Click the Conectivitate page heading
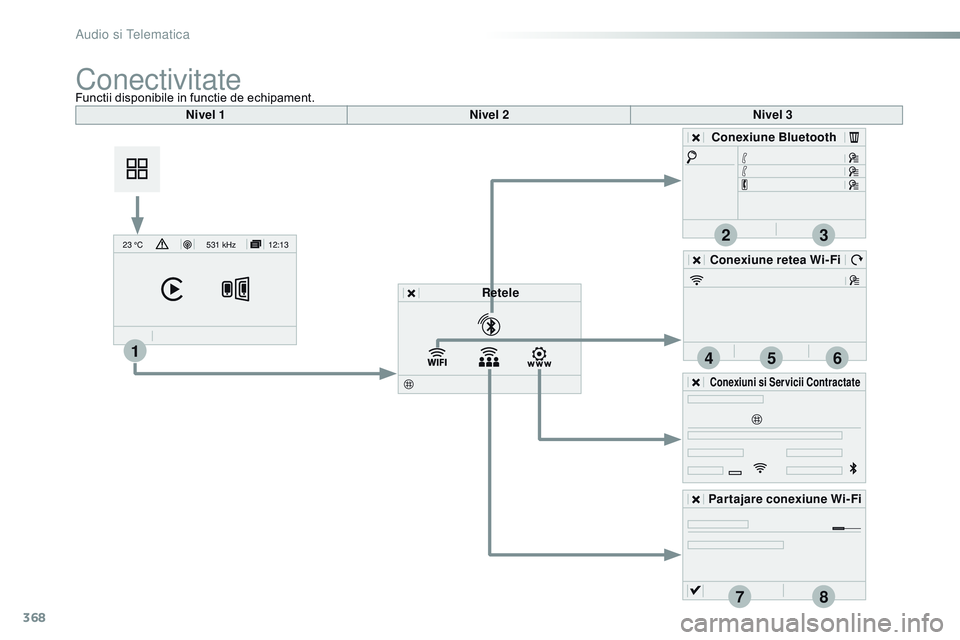The height and width of the screenshot is (640, 960). click(158, 79)
